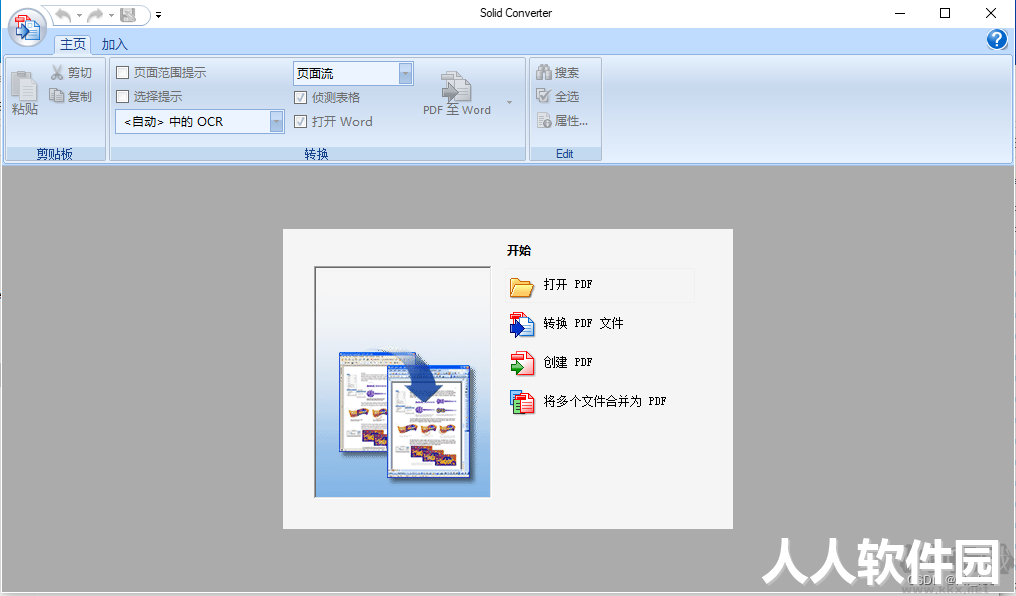Enable the 选择提示 checkbox
This screenshot has height=596, width=1016.
coord(122,97)
